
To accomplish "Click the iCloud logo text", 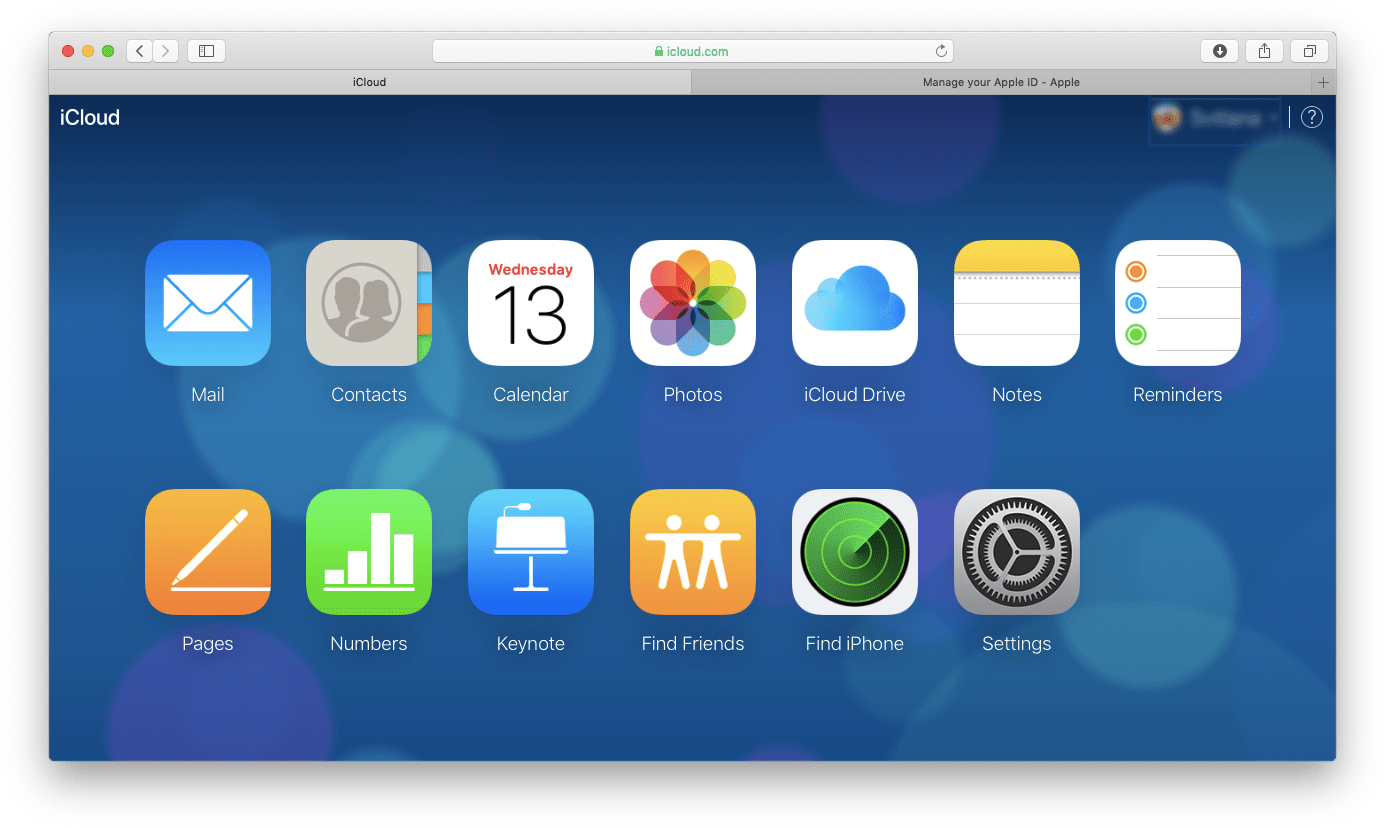I will pos(90,117).
